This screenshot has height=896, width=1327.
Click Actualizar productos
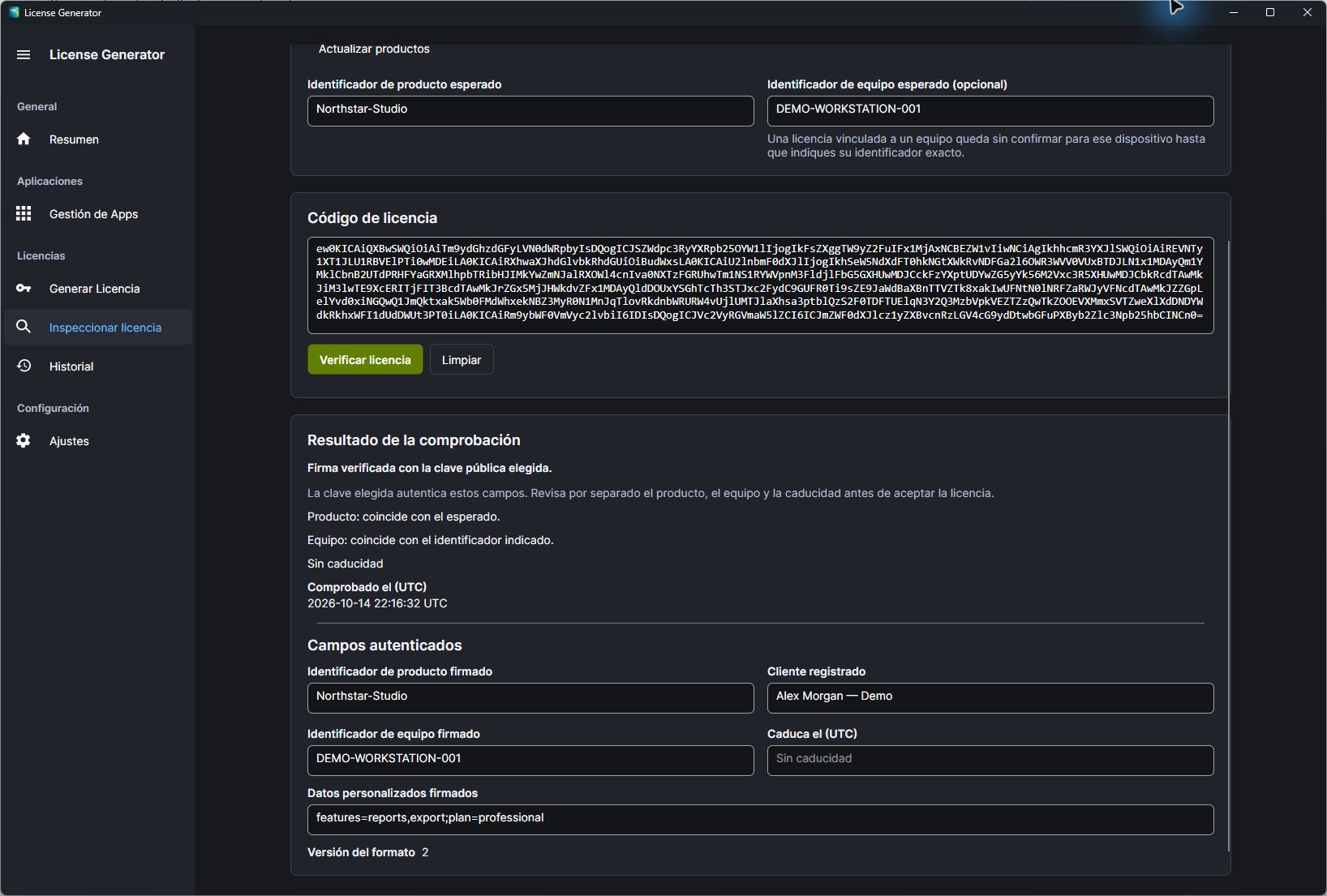point(374,49)
